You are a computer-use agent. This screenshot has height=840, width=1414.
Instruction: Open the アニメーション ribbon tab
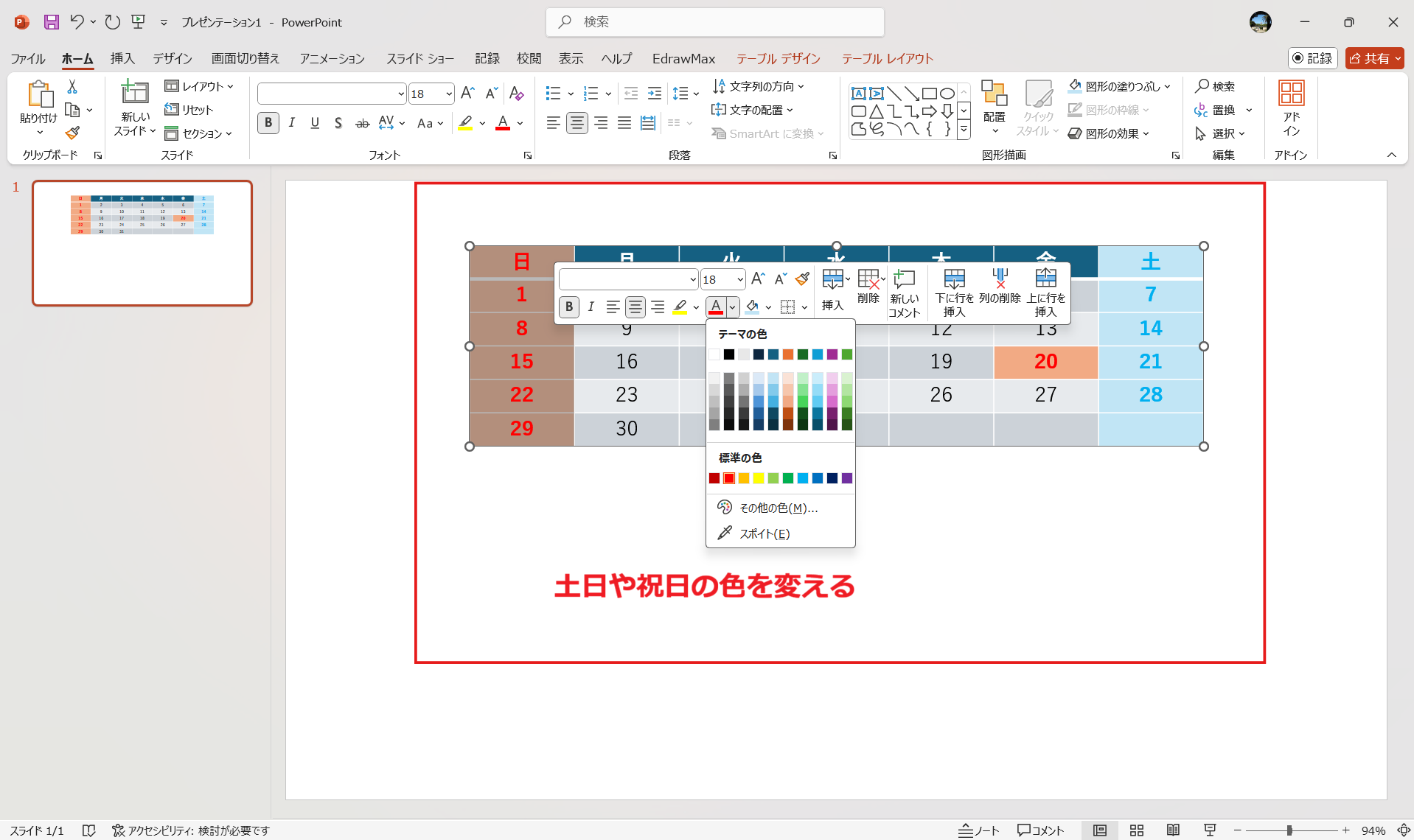tap(332, 58)
